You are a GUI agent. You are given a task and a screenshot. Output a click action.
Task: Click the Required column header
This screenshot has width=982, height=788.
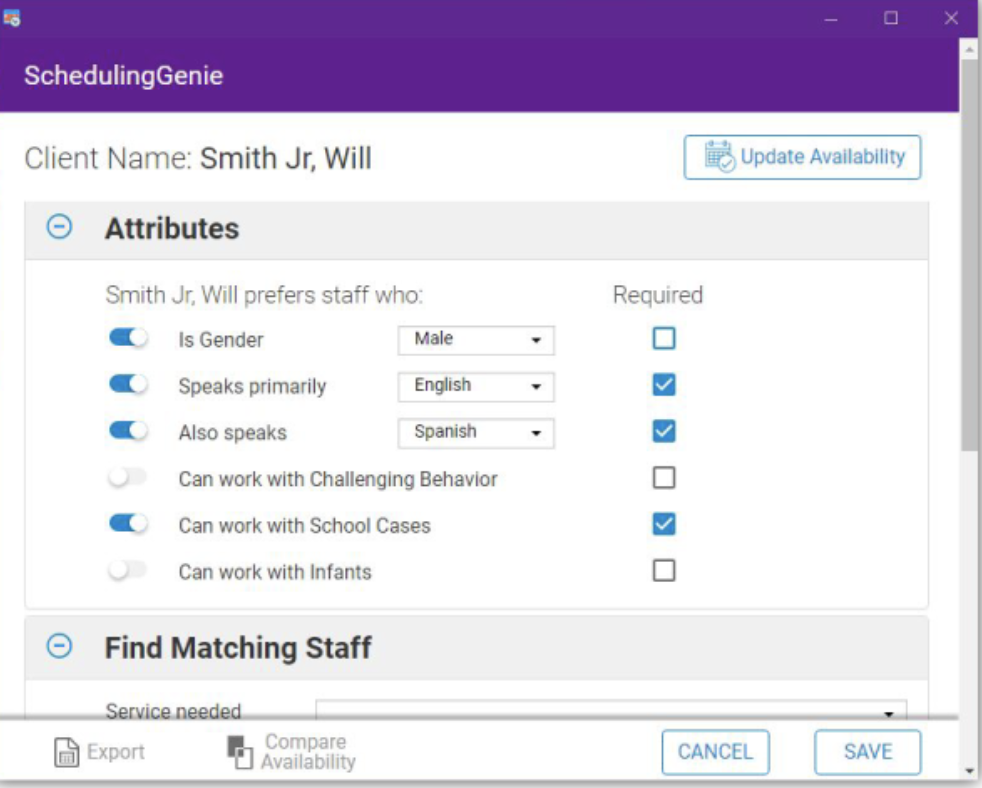click(658, 294)
